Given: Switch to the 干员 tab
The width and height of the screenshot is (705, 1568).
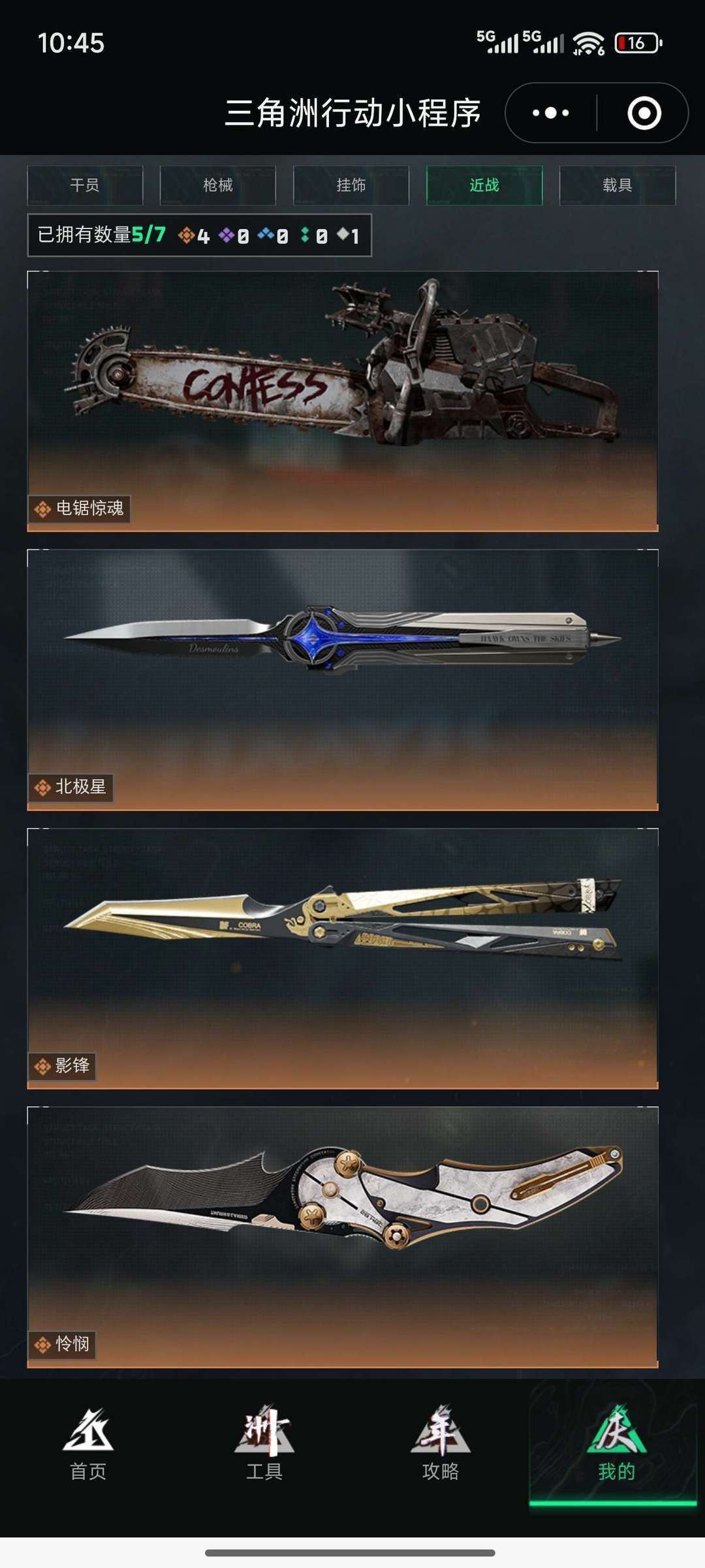Looking at the screenshot, I should click(x=85, y=185).
